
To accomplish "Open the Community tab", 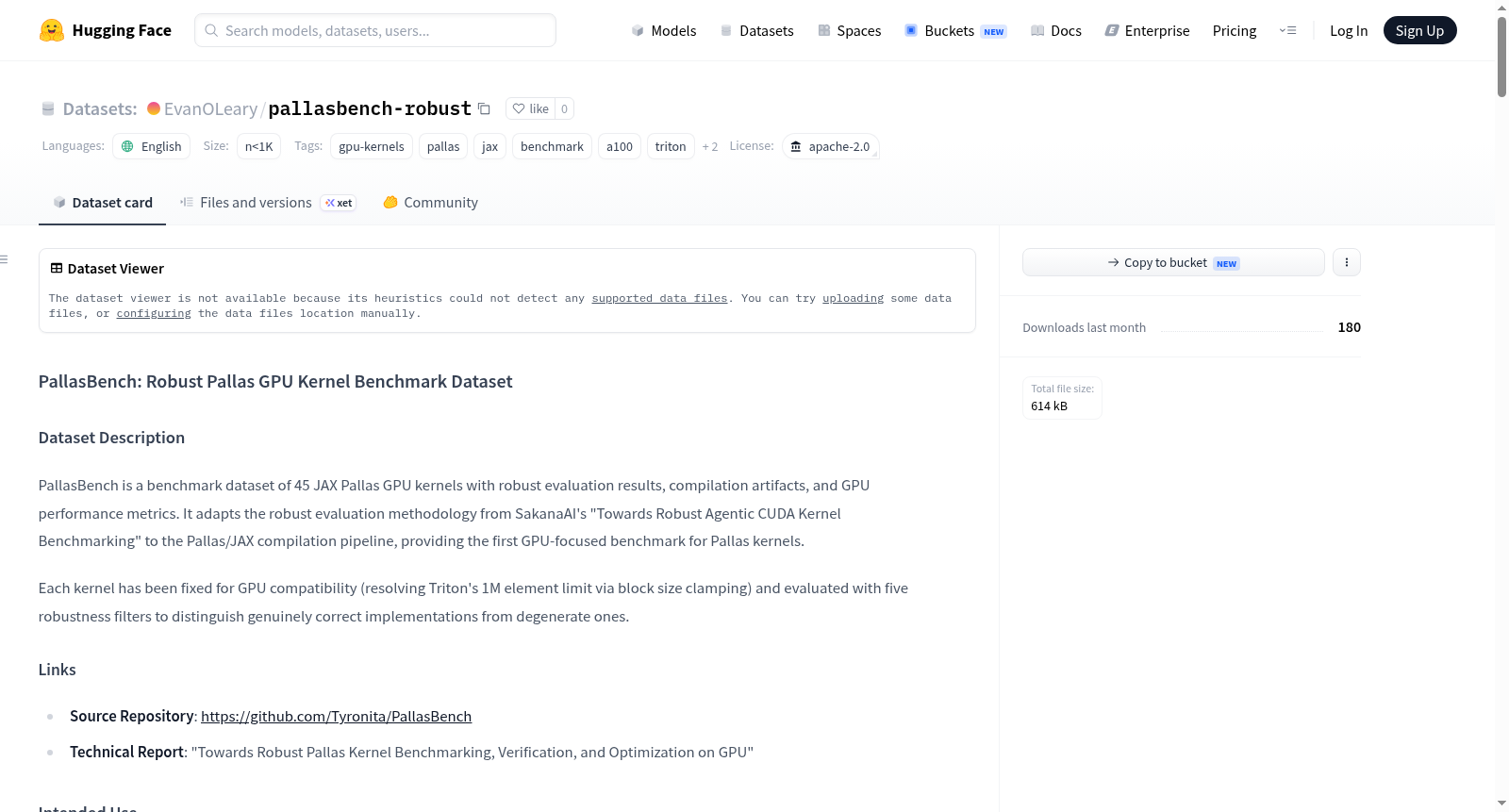I will click(x=430, y=202).
